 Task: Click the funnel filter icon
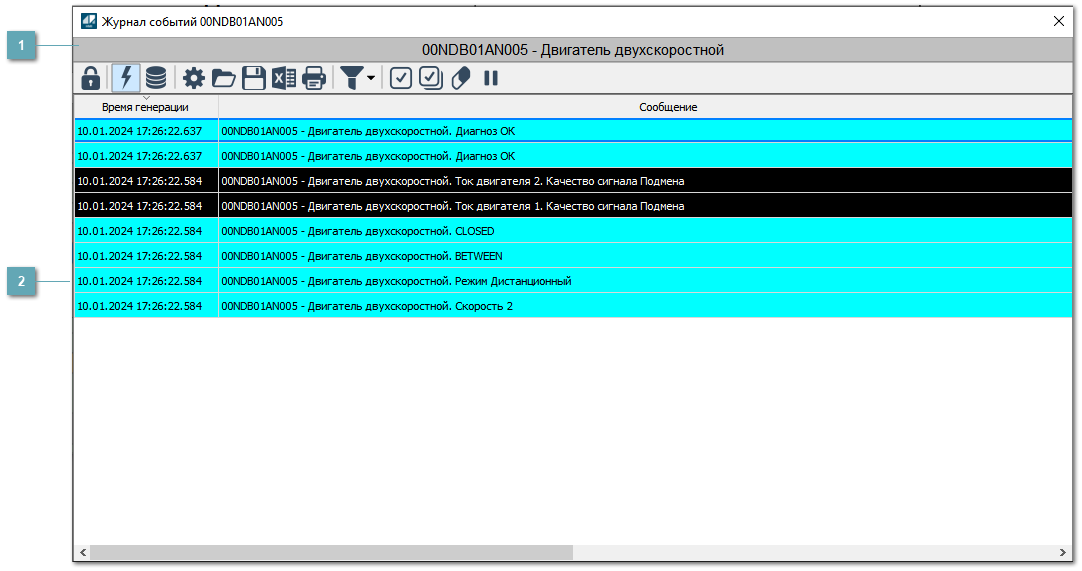pyautogui.click(x=351, y=78)
